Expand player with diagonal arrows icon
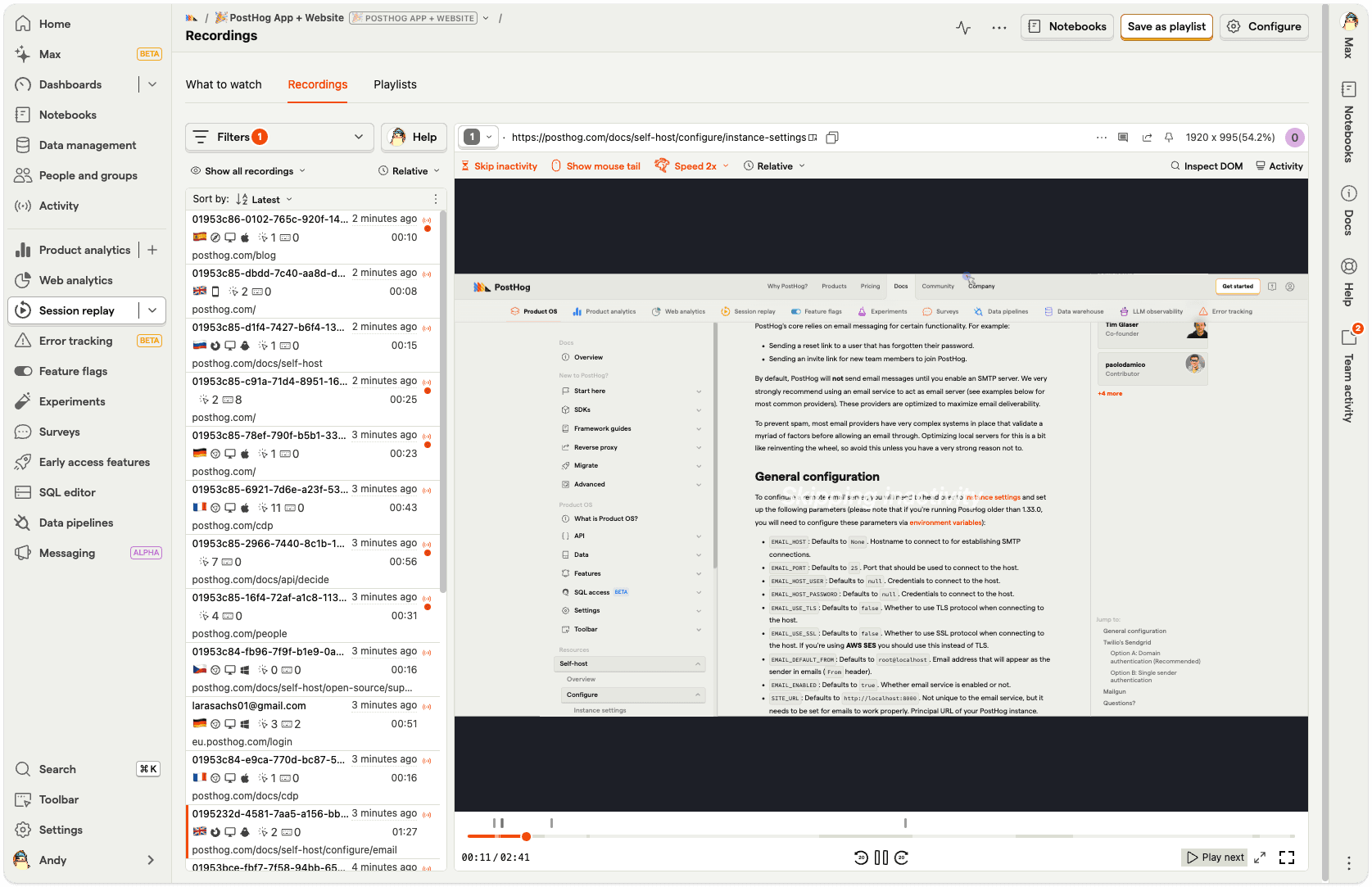This screenshot has height=887, width=1372. click(1260, 858)
